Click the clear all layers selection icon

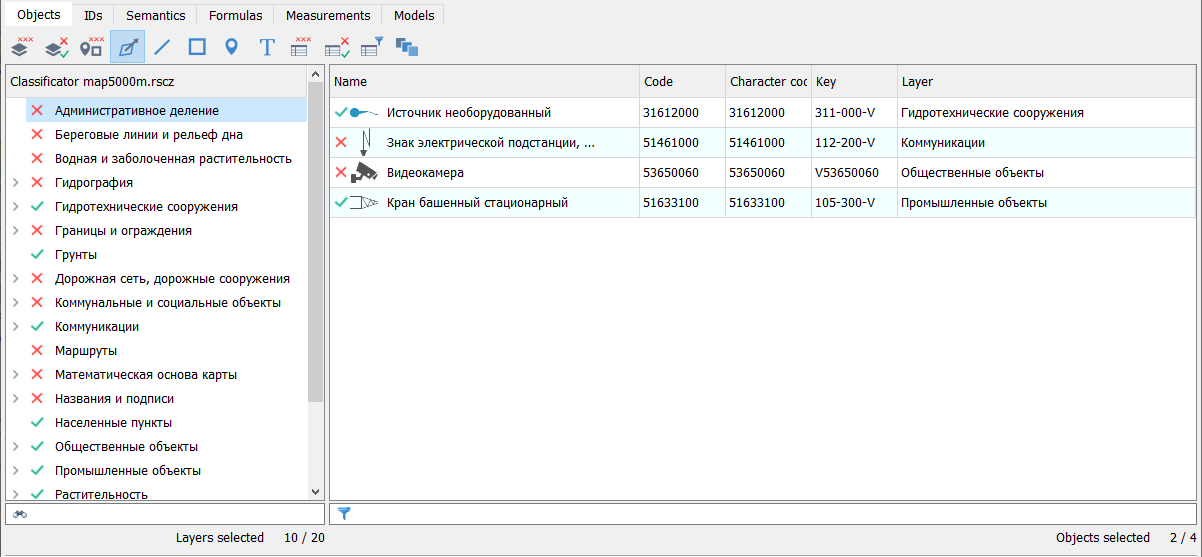pyautogui.click(x=21, y=46)
